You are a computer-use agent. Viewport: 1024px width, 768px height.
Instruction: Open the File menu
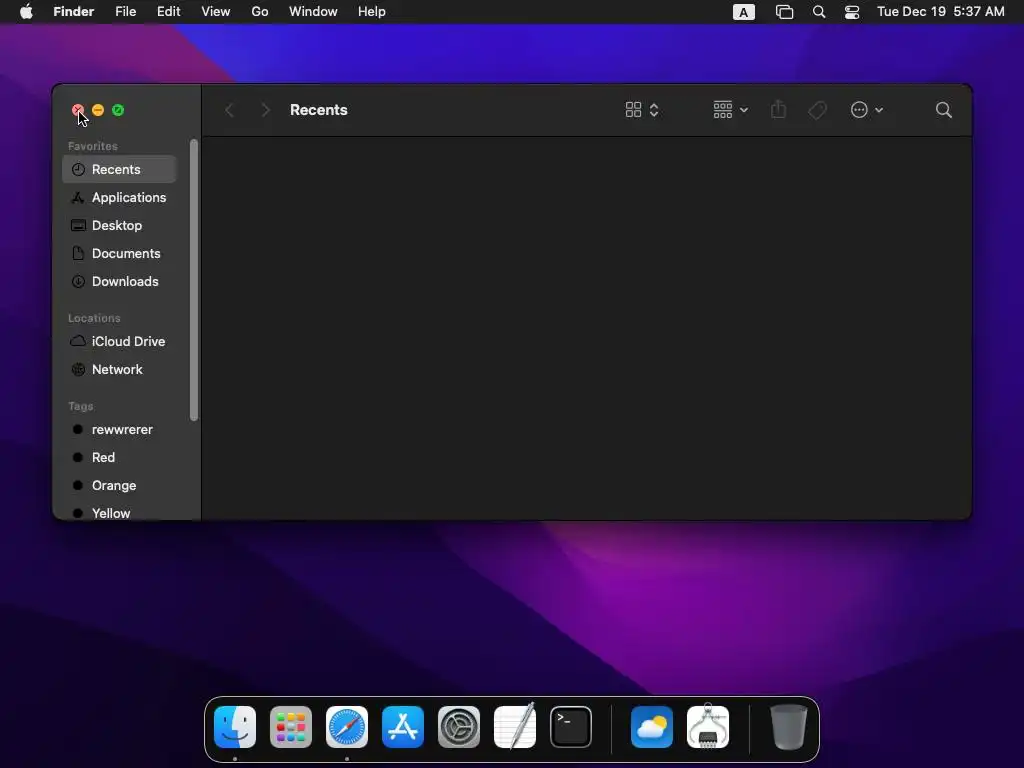click(125, 12)
